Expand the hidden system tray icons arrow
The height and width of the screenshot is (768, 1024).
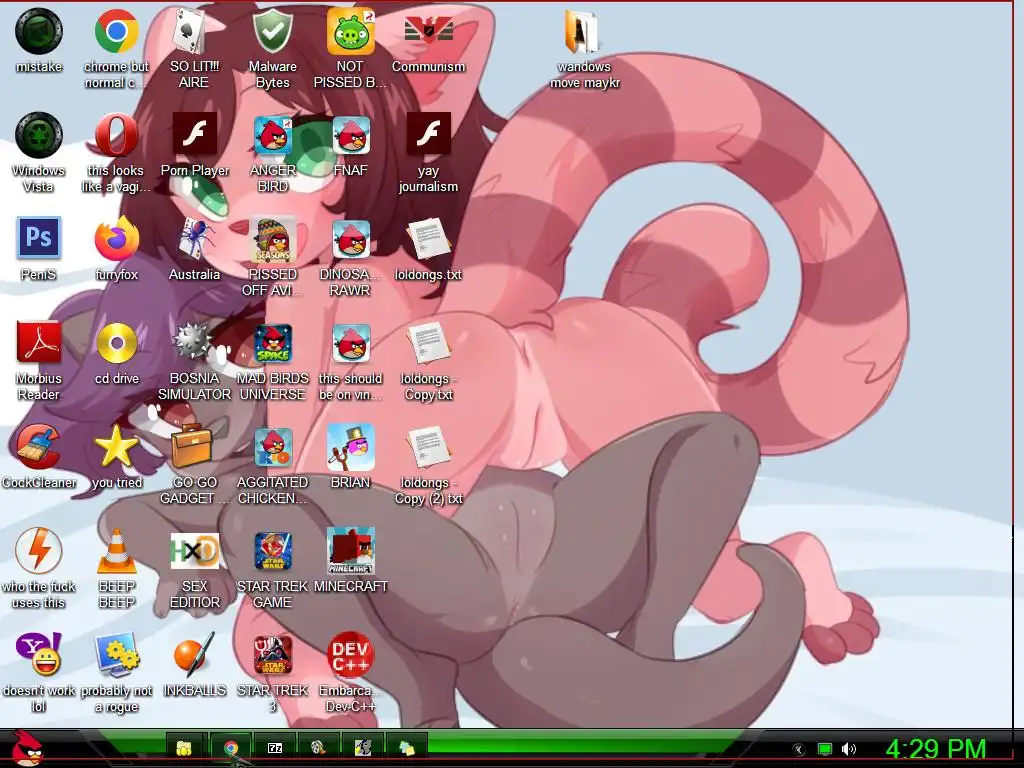click(x=799, y=749)
